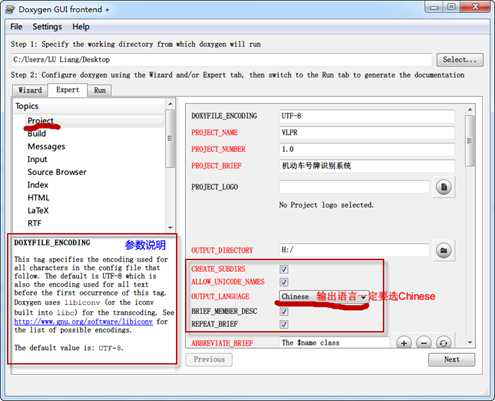Click settings panel scrollbar up arrow
Viewport: 495px width, 401px height.
(x=470, y=110)
